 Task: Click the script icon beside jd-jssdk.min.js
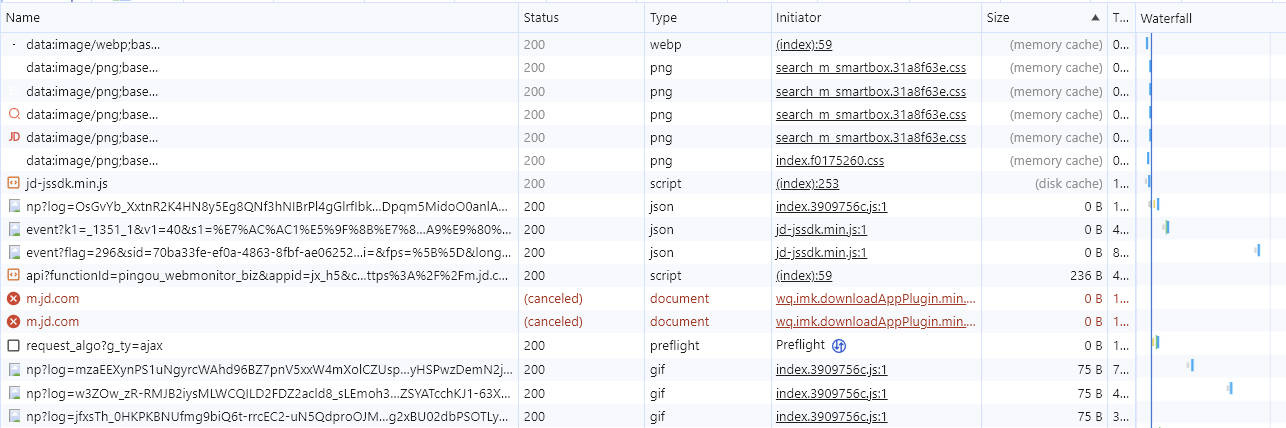pos(13,183)
